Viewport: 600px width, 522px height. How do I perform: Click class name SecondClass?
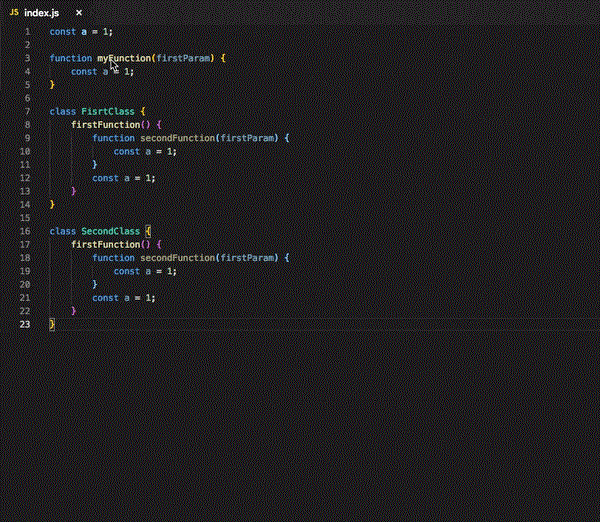[x=111, y=231]
